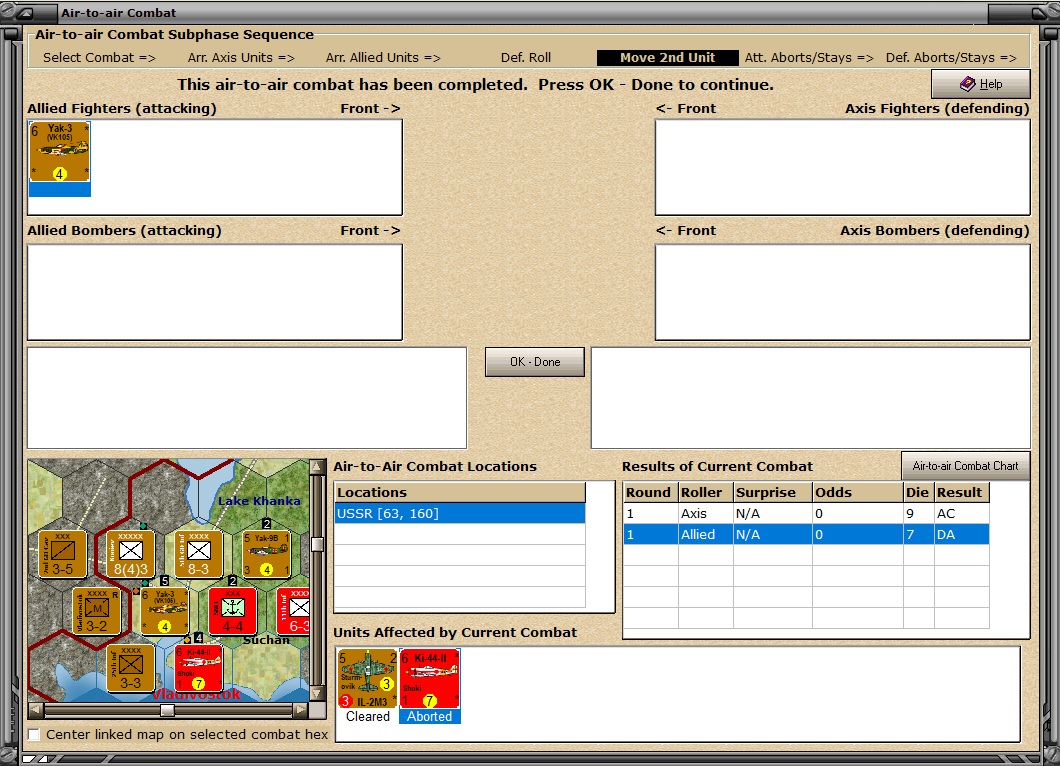Click the map horizontal scrollbar thumb
The image size is (1060, 766).
click(x=168, y=710)
